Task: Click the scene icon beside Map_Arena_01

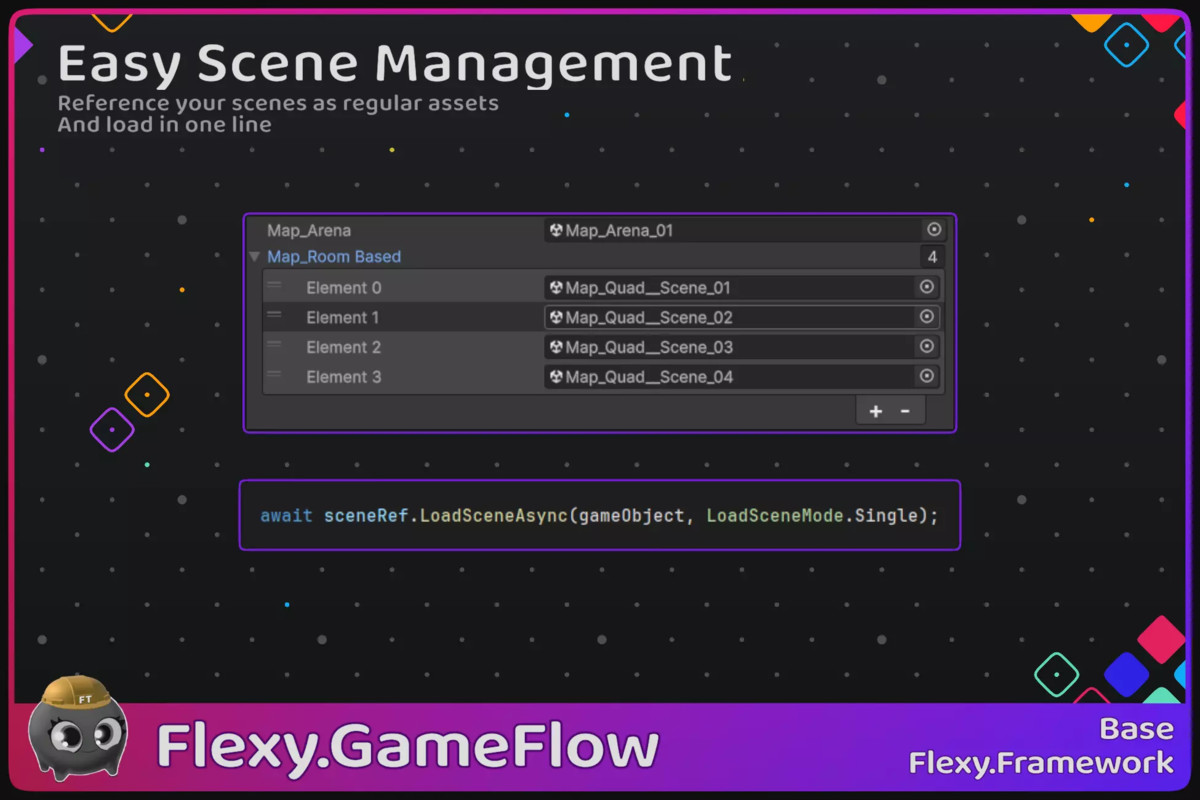Action: [x=556, y=230]
